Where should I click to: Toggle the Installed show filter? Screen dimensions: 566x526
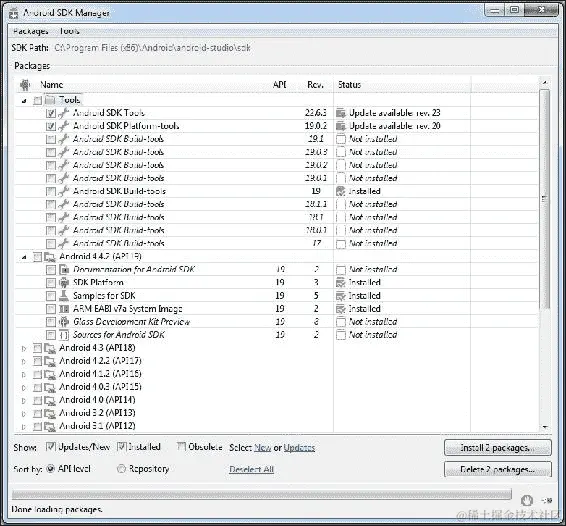click(x=122, y=447)
